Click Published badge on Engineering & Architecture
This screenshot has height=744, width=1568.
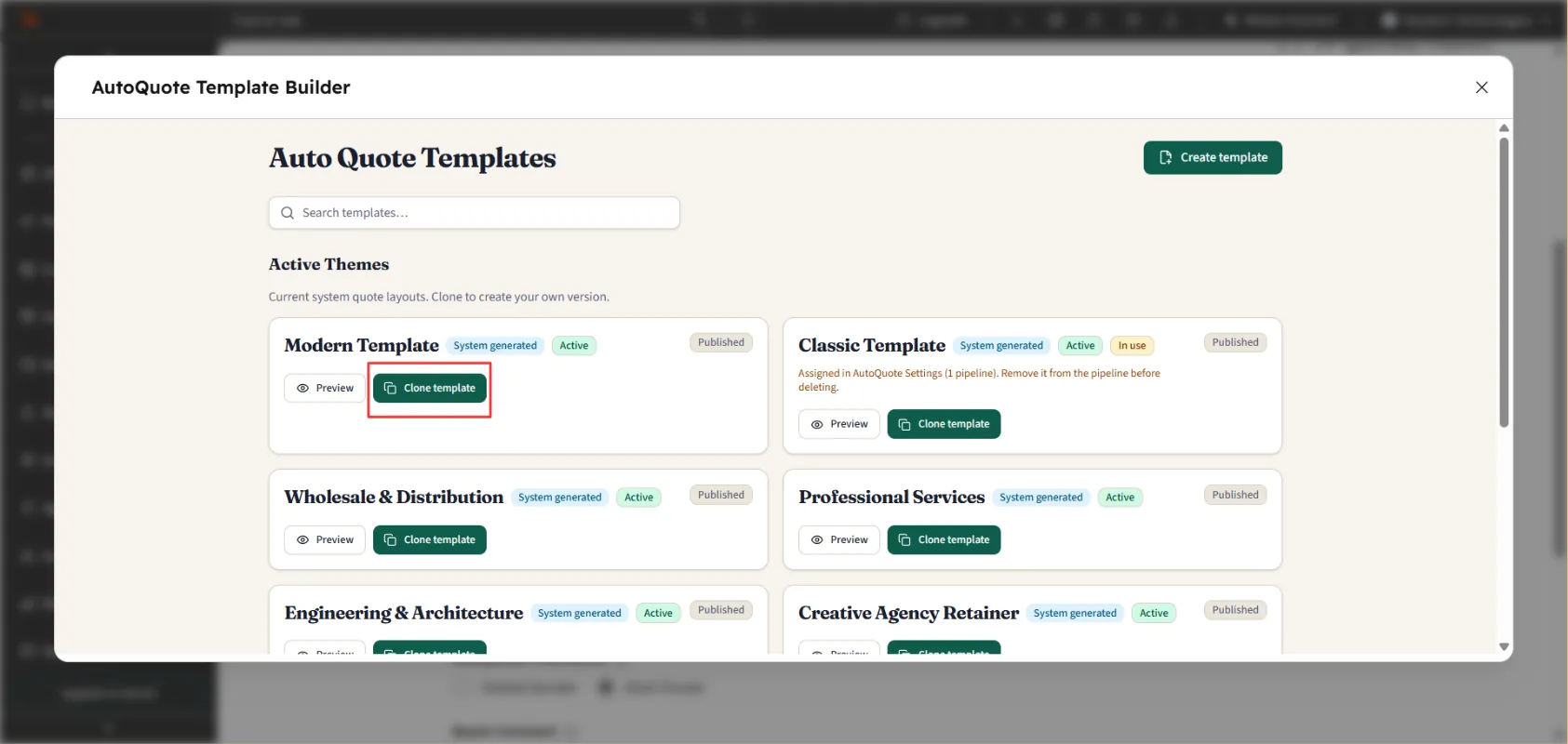pyautogui.click(x=721, y=610)
